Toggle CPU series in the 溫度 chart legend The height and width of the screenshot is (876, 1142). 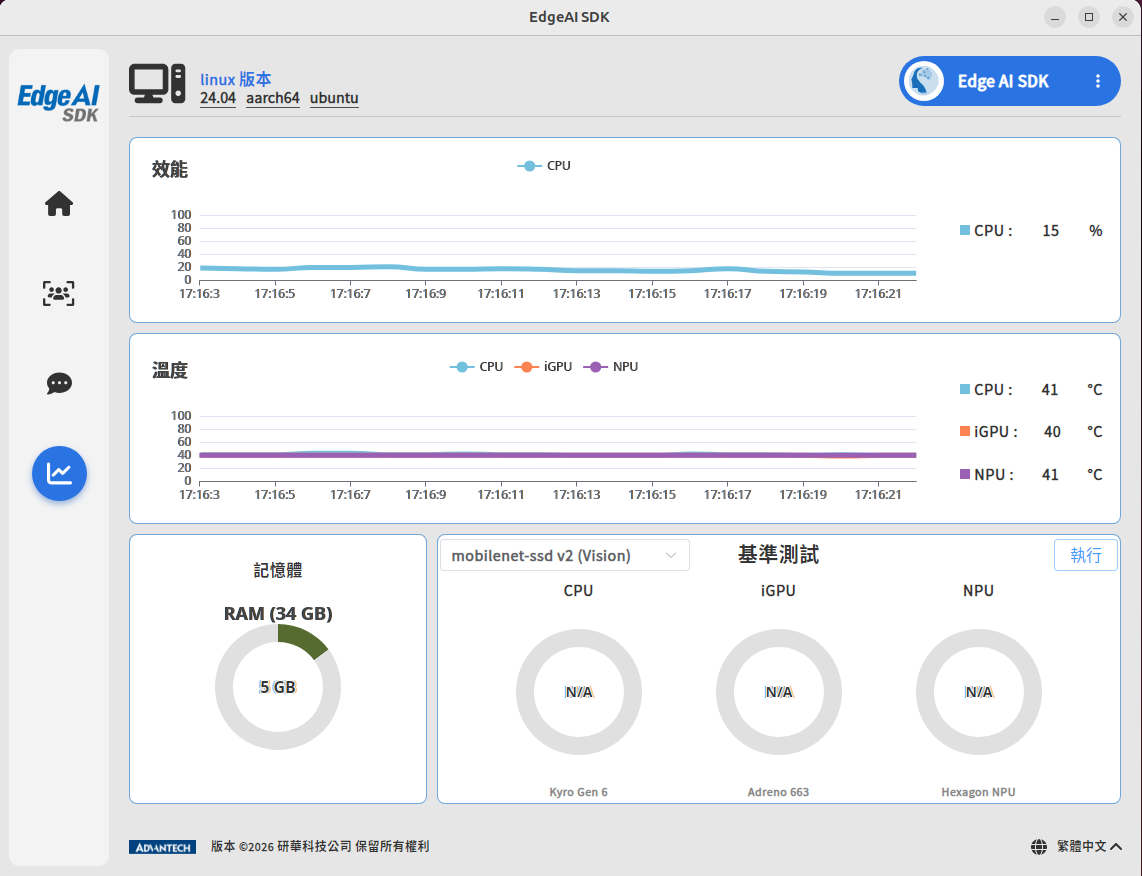476,367
